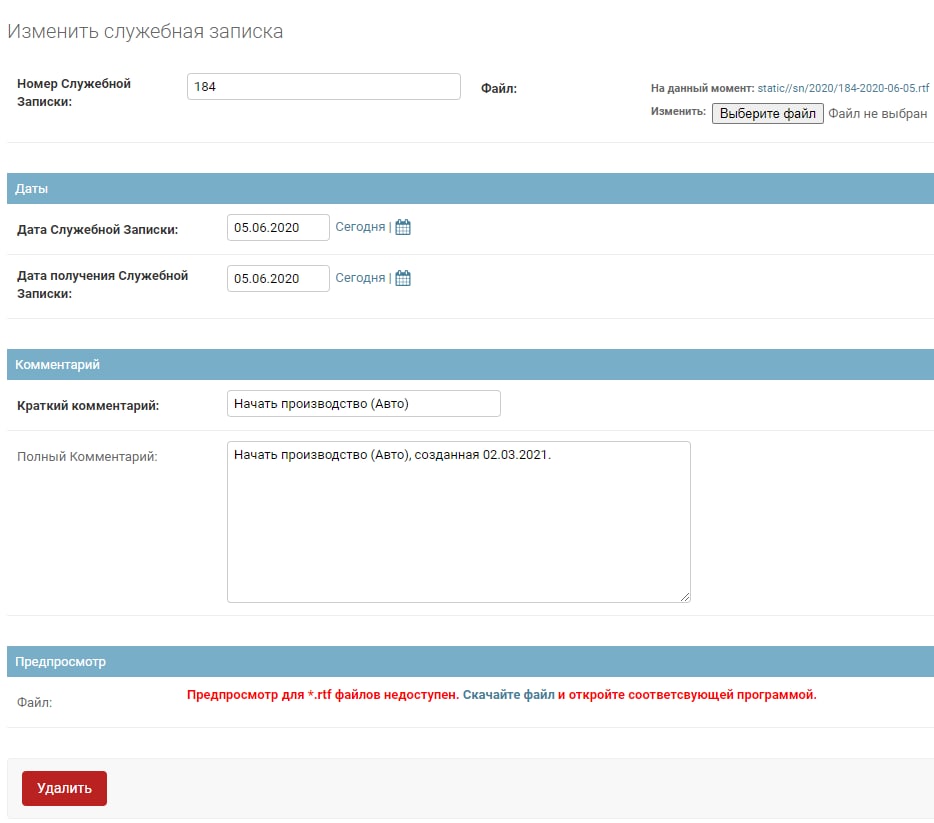Click the Дата Служебной Записки date input

[278, 227]
